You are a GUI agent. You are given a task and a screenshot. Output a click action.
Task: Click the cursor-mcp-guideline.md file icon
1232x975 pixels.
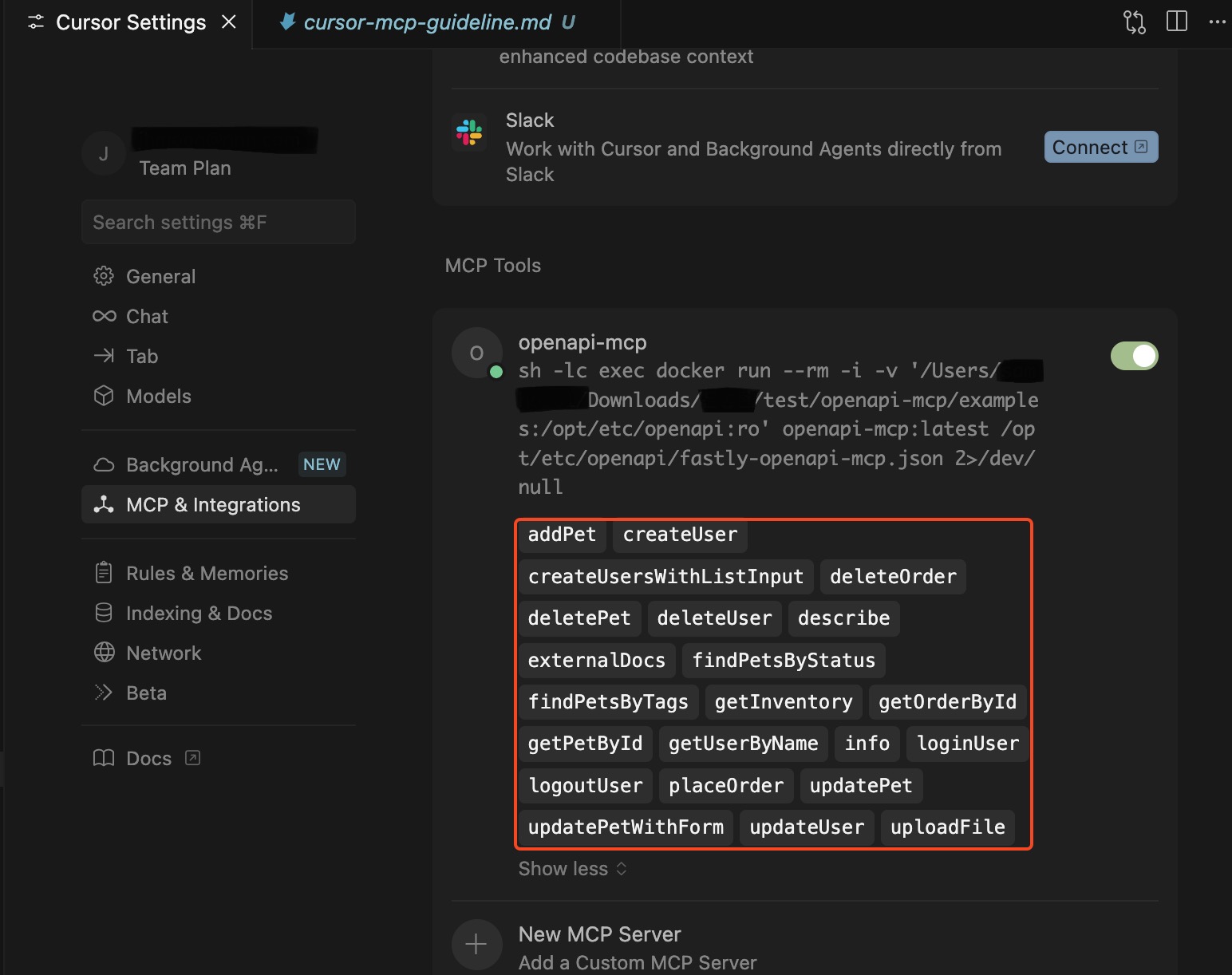point(288,22)
